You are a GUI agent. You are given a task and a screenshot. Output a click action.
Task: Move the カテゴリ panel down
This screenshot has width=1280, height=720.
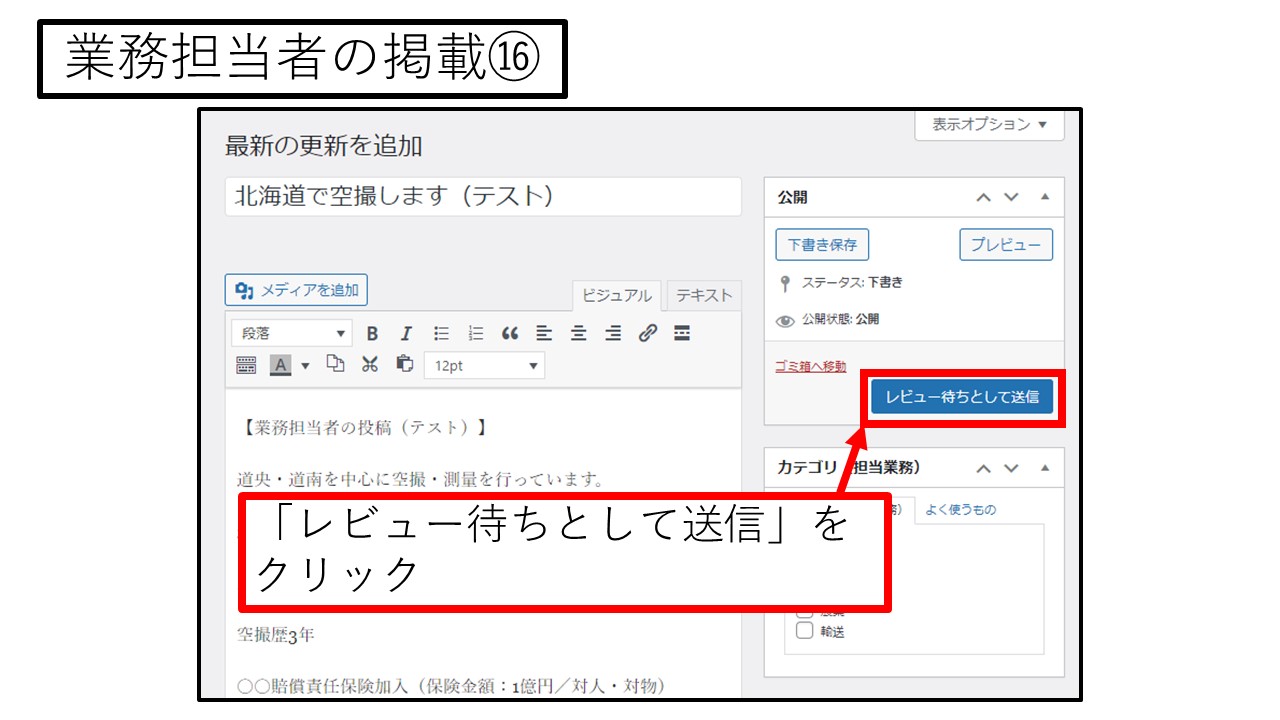click(x=1011, y=468)
